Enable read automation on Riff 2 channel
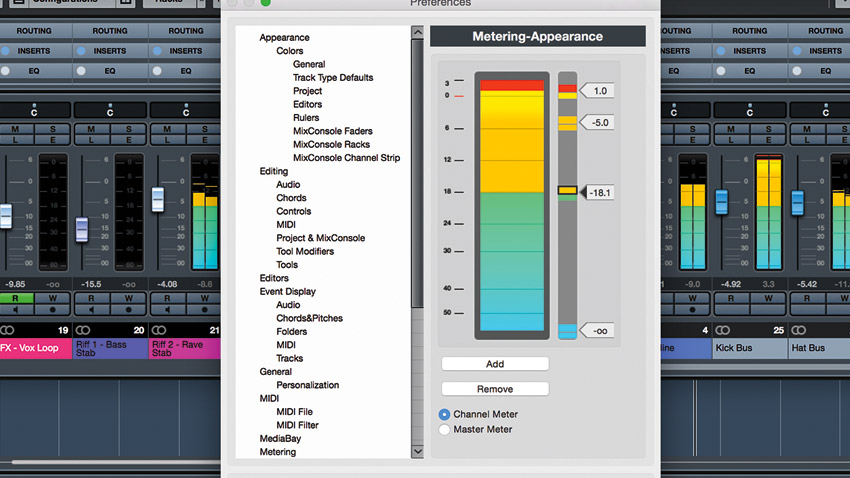This screenshot has width=850, height=478. tap(167, 298)
